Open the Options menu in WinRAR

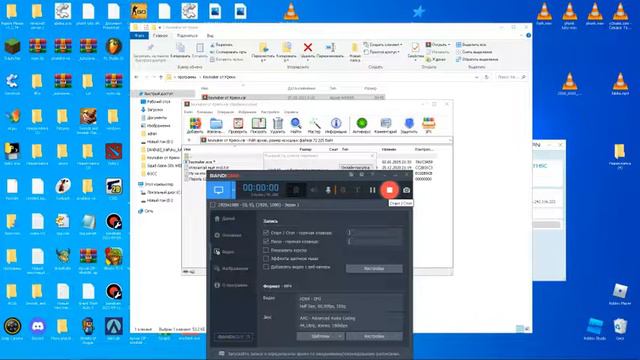click(x=270, y=112)
